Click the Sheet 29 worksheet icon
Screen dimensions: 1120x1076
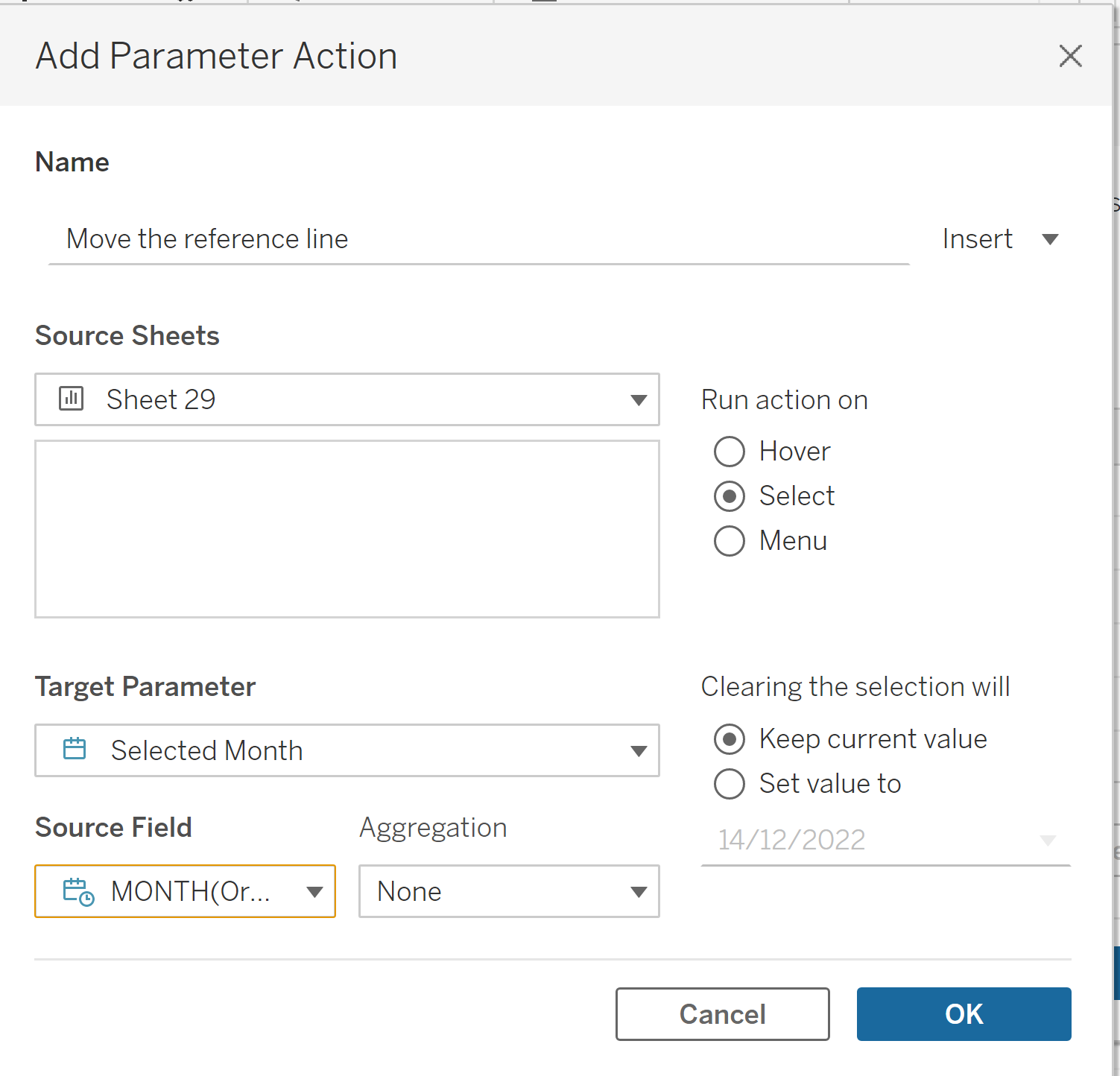[72, 399]
